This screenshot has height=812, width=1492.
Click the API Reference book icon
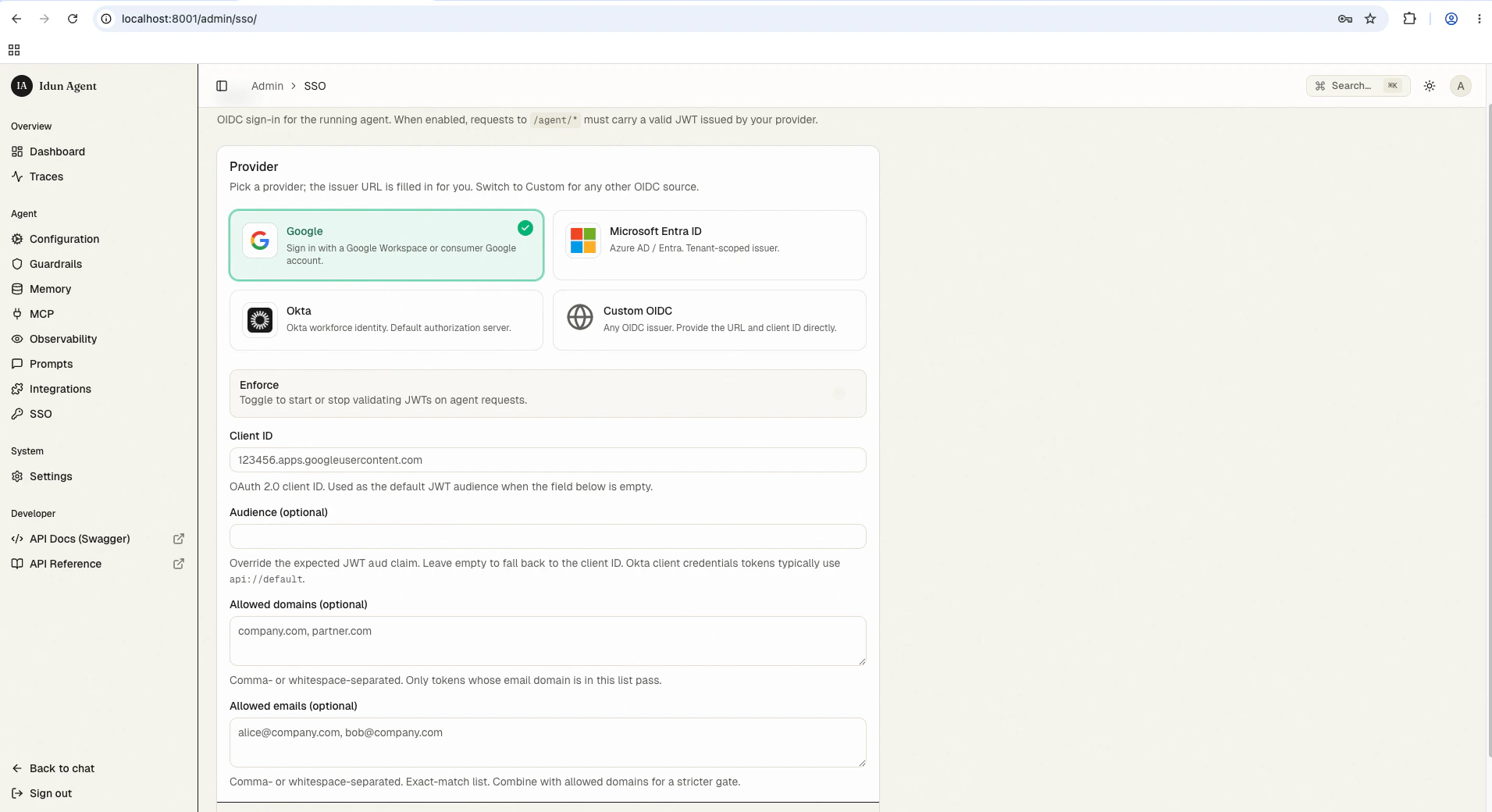(x=17, y=564)
